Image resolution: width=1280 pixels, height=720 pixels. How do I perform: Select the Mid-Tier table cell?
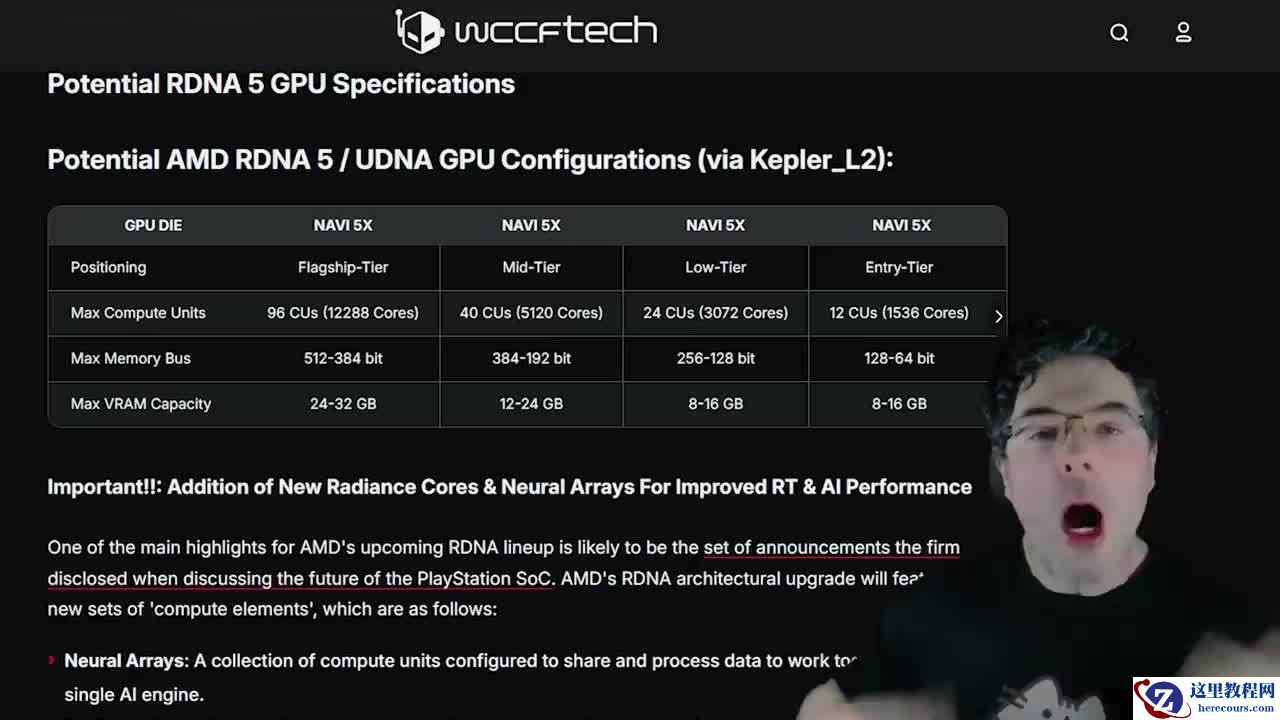point(531,267)
